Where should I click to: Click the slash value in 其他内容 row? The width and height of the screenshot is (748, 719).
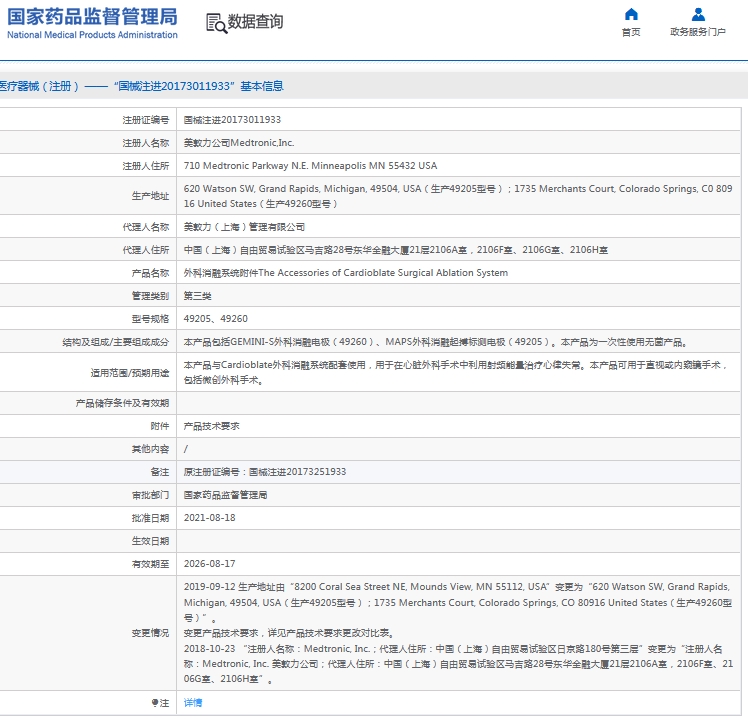[186, 449]
